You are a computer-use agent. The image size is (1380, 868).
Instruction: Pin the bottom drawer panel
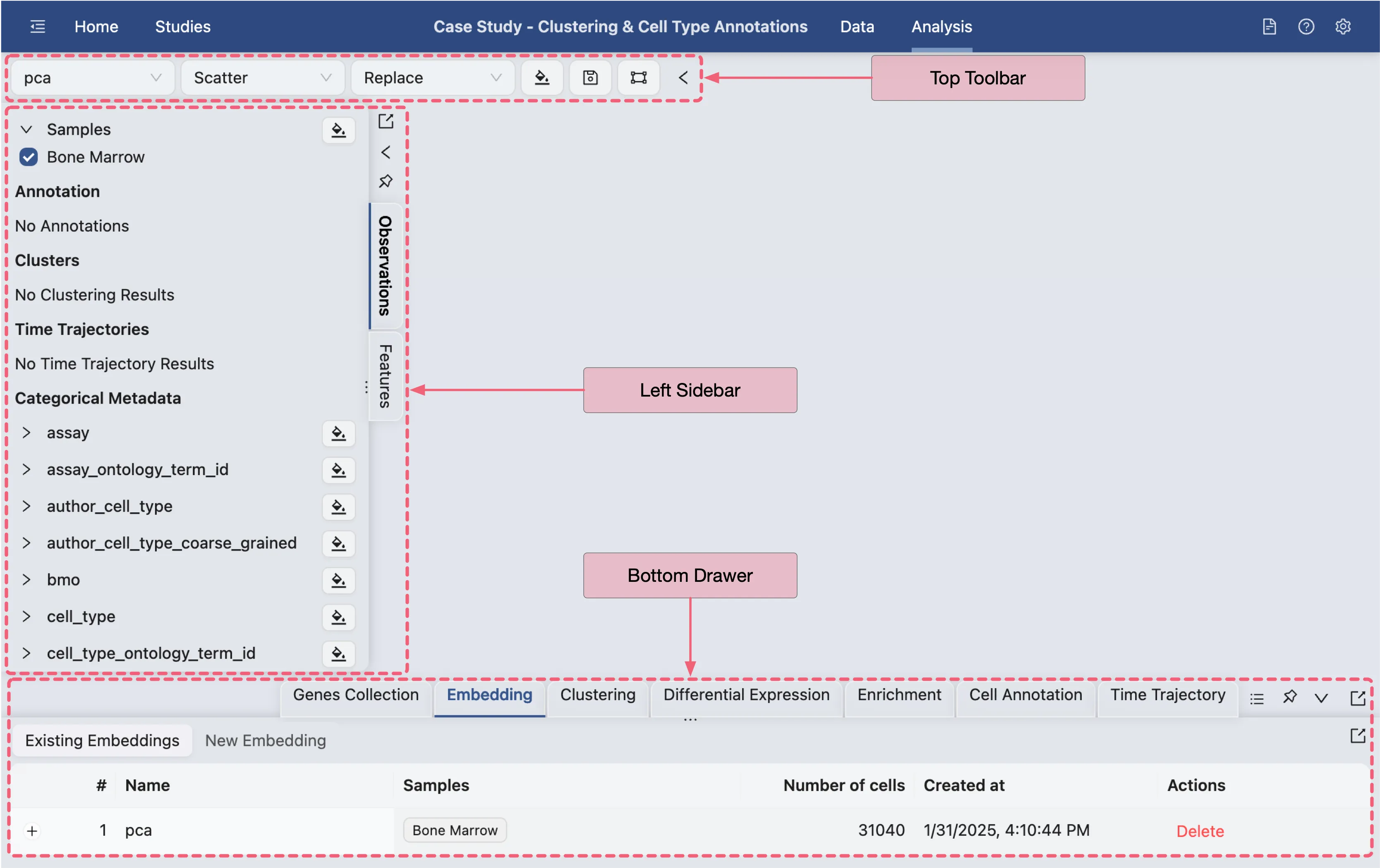(x=1290, y=697)
